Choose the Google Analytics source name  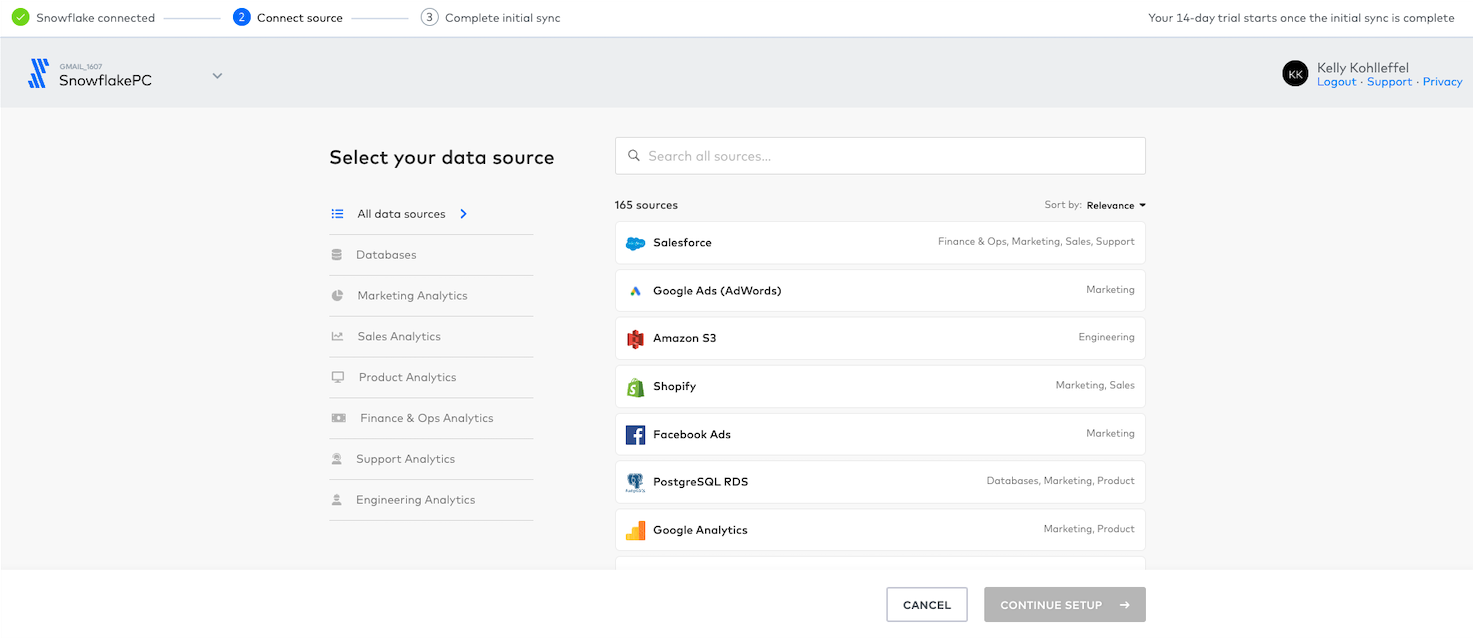pos(700,530)
